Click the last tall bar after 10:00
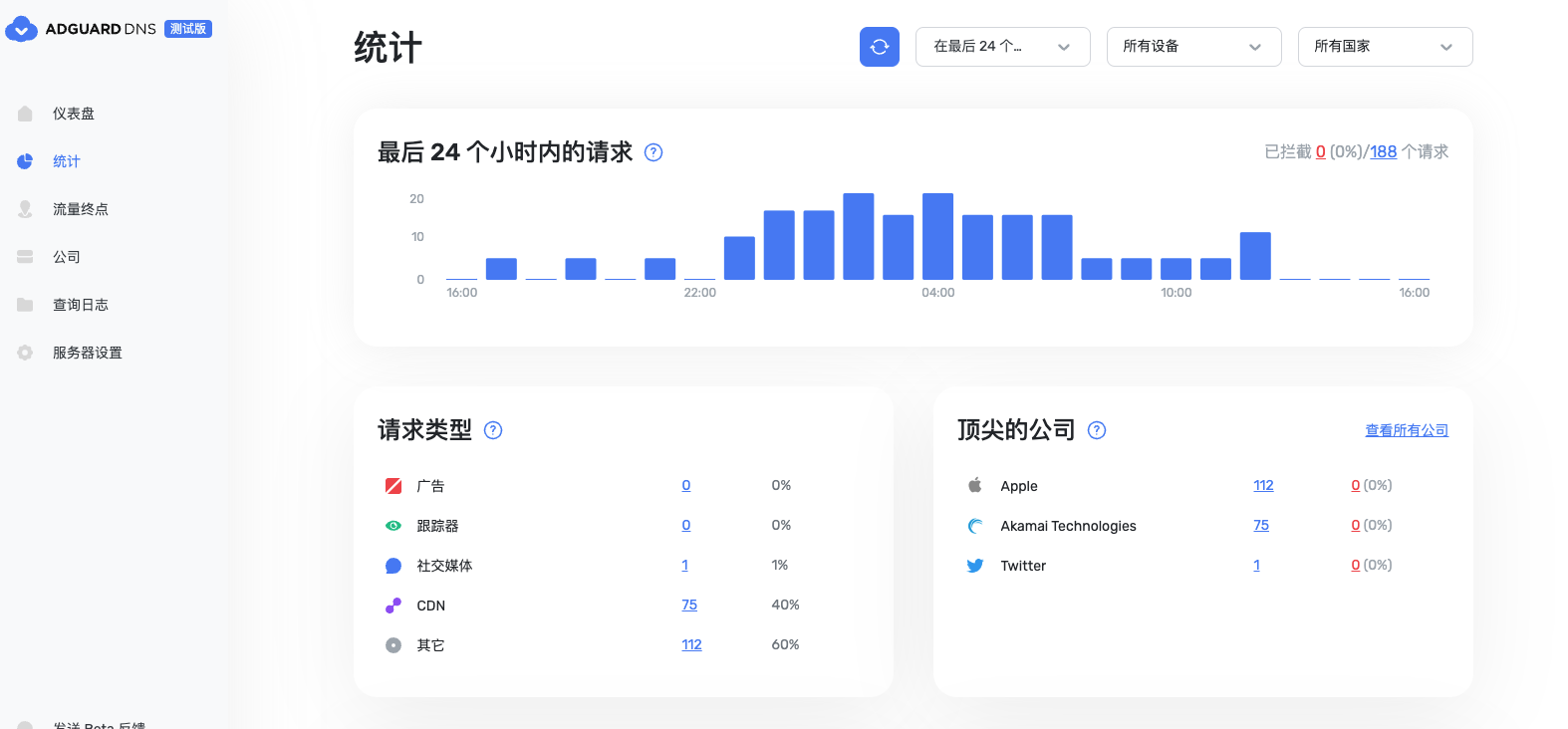 click(1255, 256)
